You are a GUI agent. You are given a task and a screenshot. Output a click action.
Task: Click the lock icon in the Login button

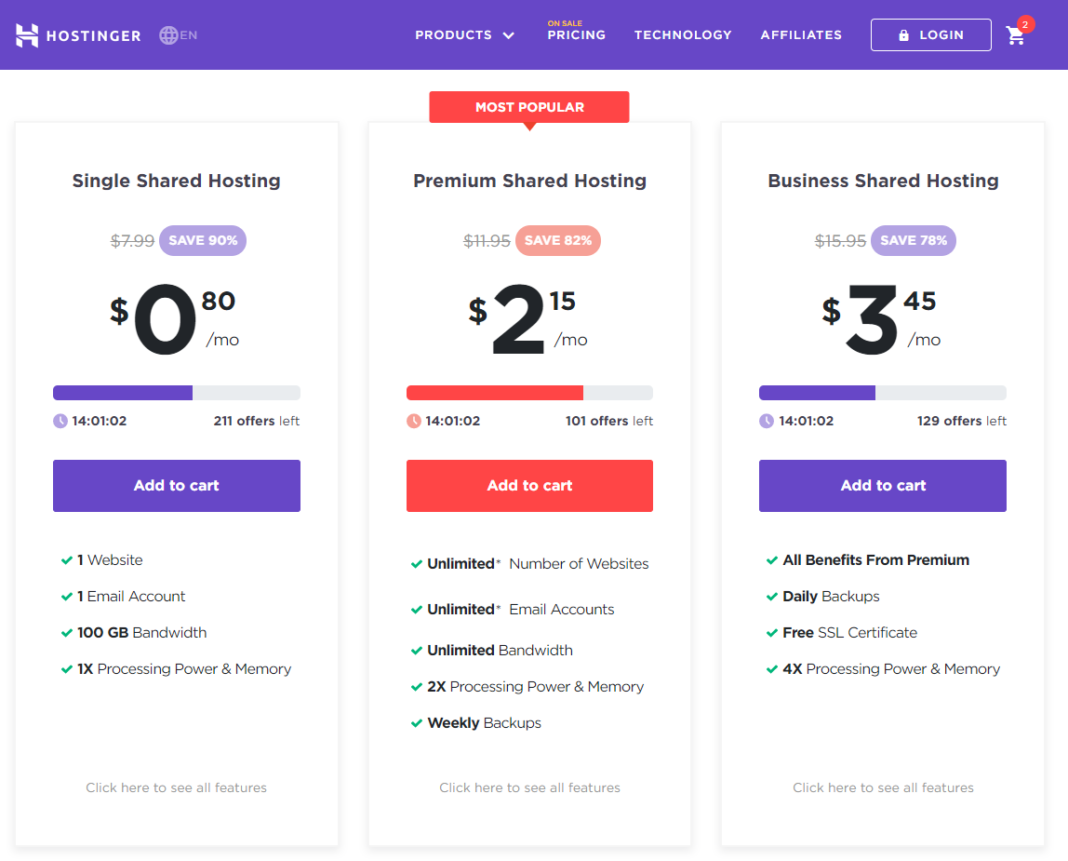[903, 34]
